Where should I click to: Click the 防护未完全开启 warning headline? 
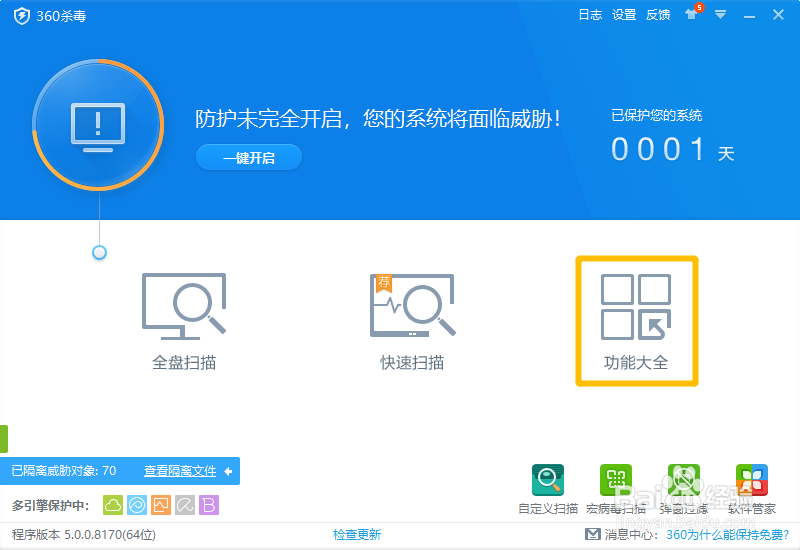click(x=378, y=119)
